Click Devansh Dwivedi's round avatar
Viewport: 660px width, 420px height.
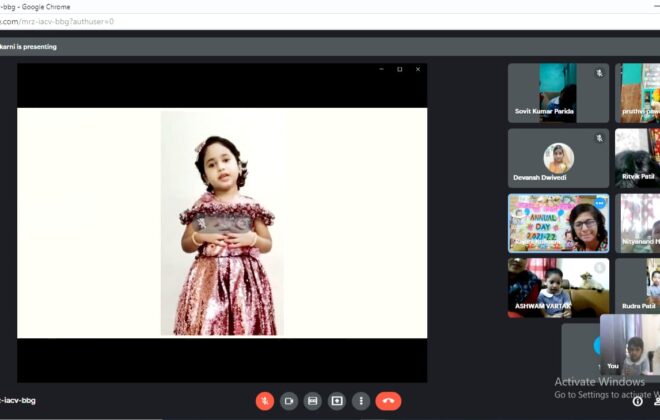click(x=558, y=158)
